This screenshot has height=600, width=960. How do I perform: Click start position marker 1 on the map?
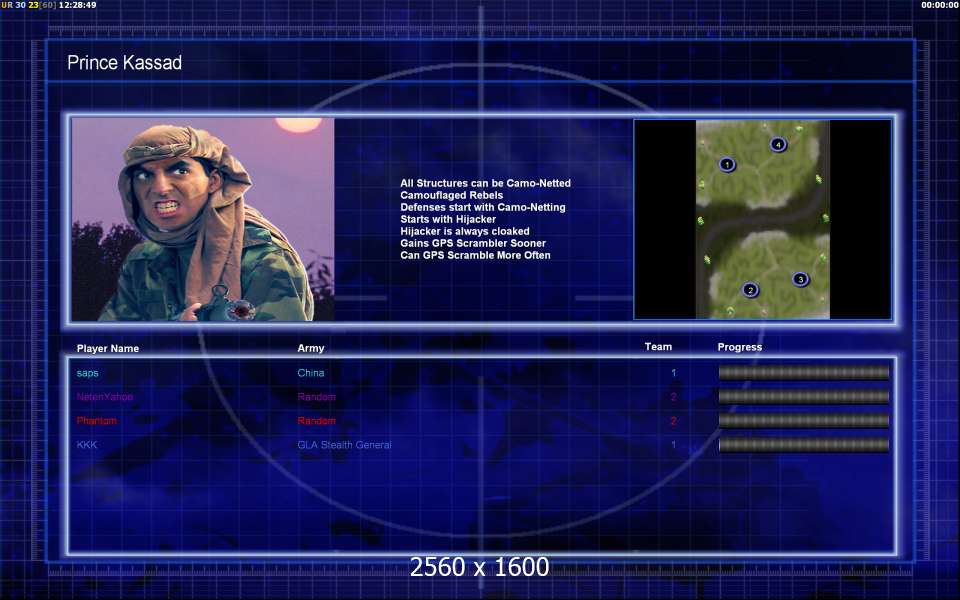[727, 164]
